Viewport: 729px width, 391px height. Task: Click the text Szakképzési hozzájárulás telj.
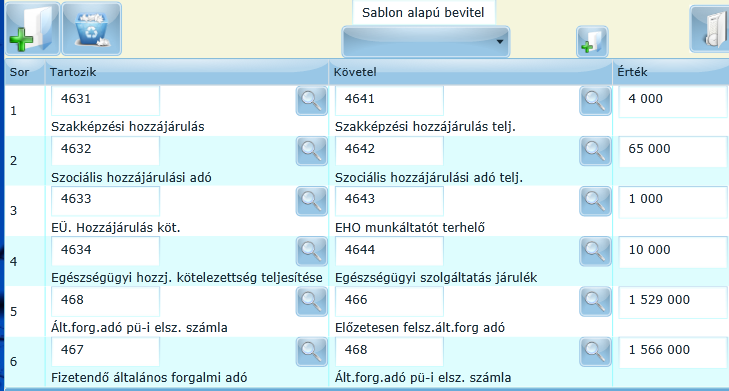[x=425, y=127]
